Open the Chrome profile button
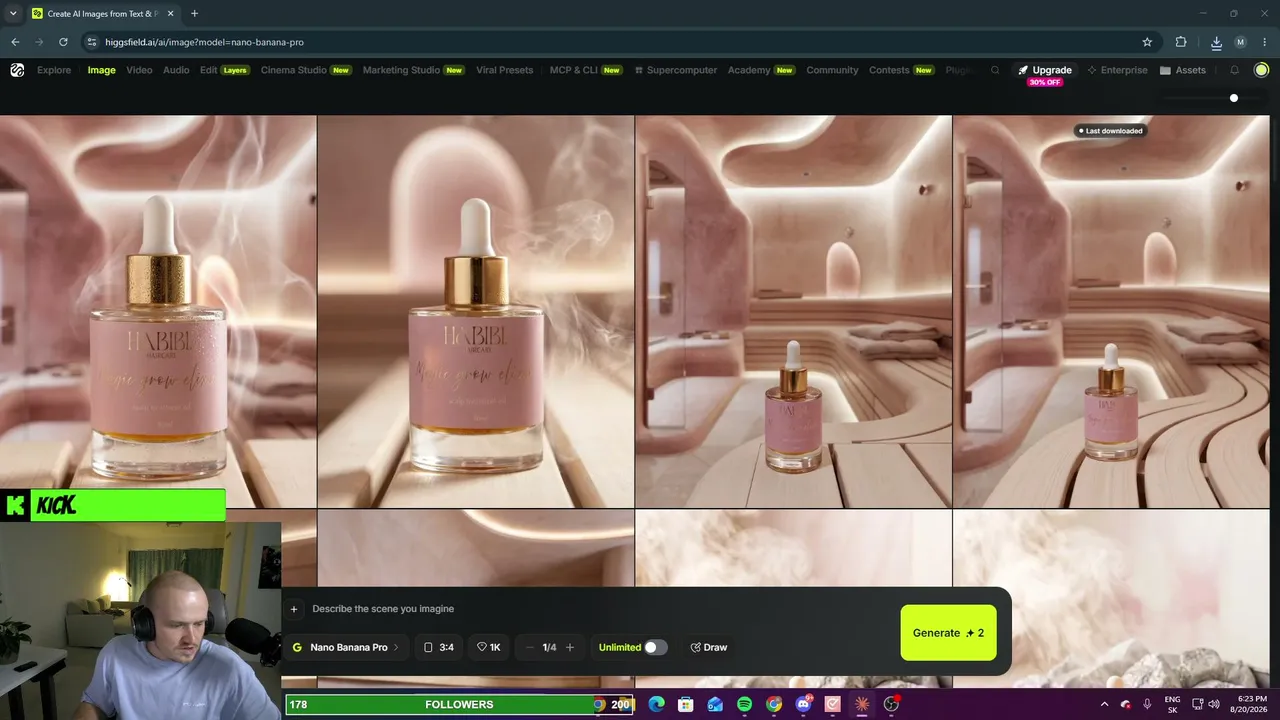Screen dimensions: 1280x720 [x=1240, y=42]
